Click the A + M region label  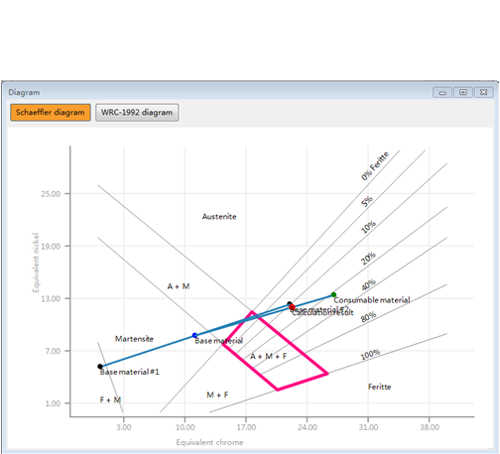point(178,286)
